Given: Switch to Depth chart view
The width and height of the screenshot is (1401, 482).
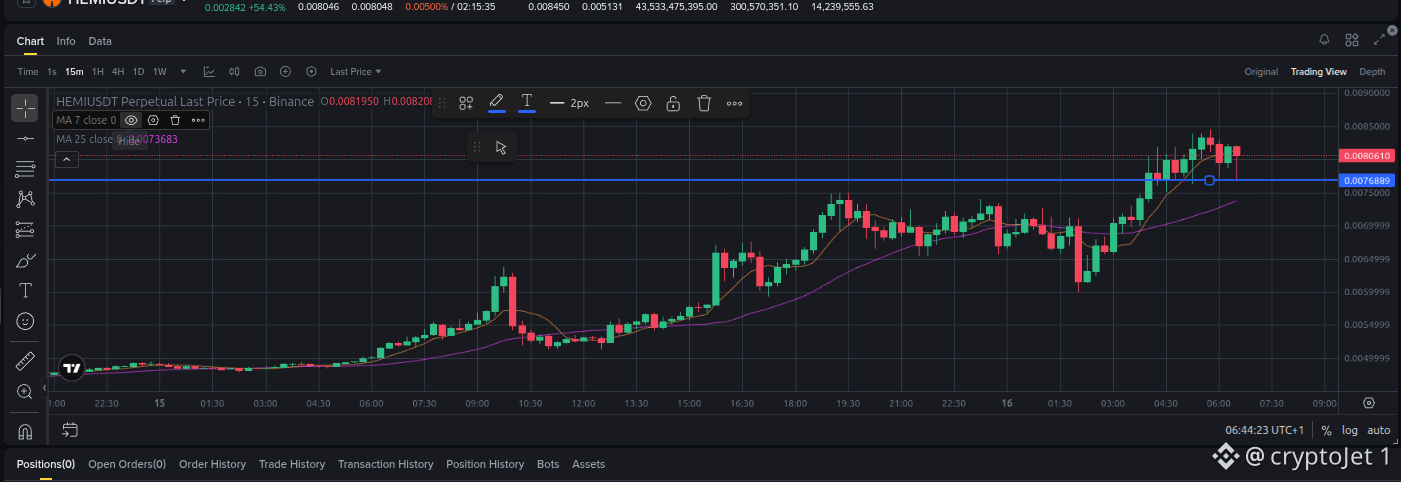Looking at the screenshot, I should [x=1372, y=72].
